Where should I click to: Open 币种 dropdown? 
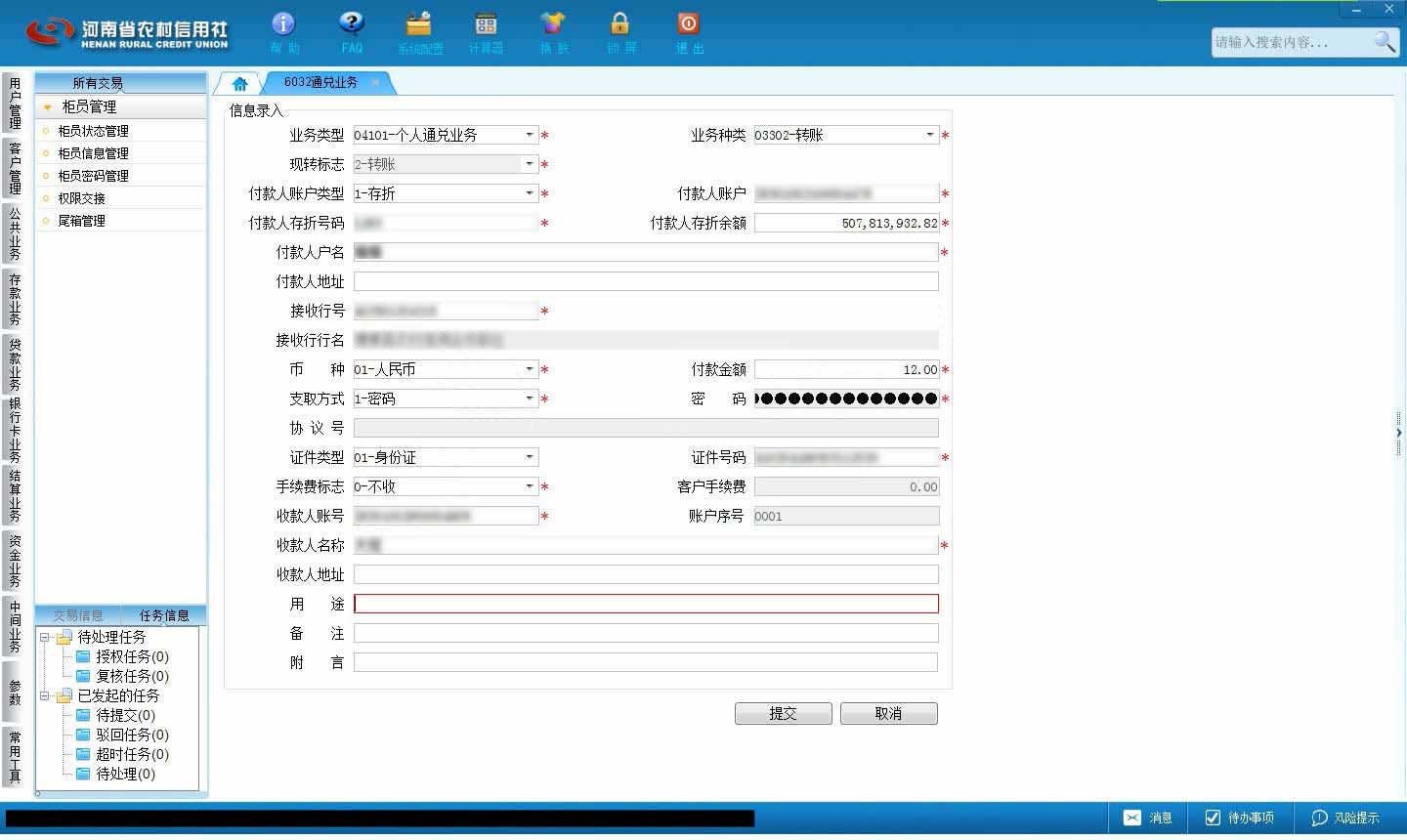click(x=530, y=369)
